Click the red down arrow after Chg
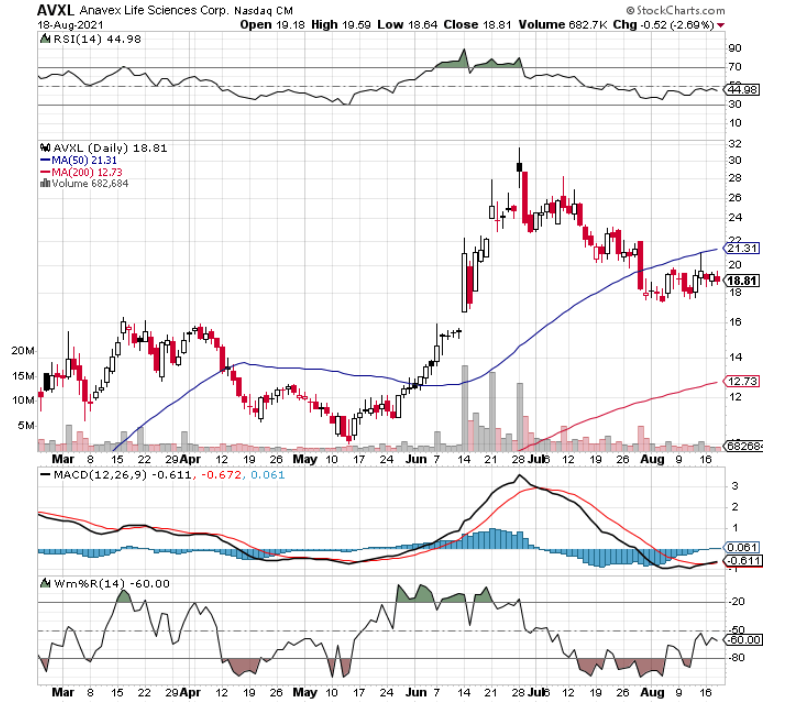793x708 pixels. 721,25
